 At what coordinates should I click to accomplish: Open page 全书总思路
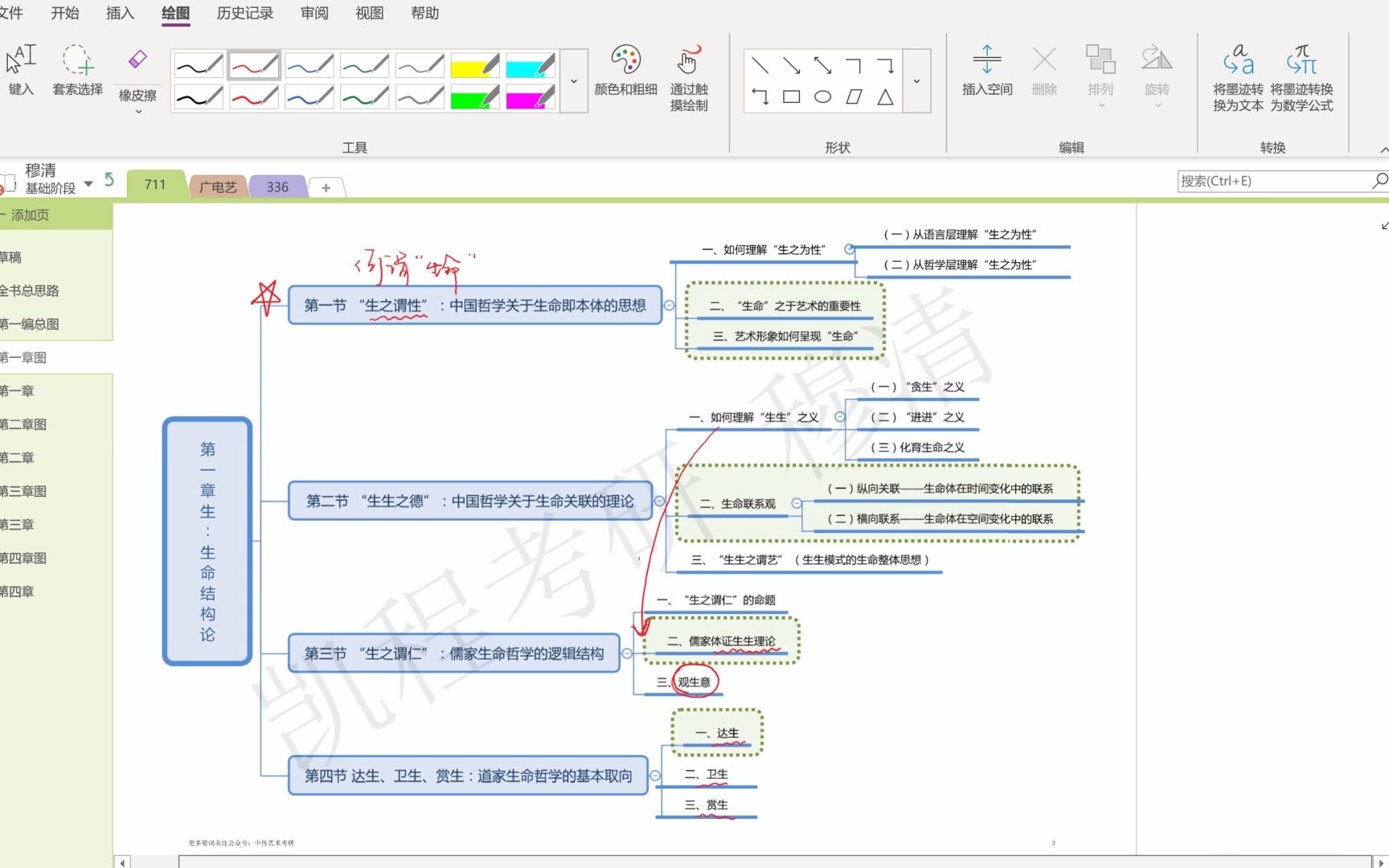pos(55,291)
